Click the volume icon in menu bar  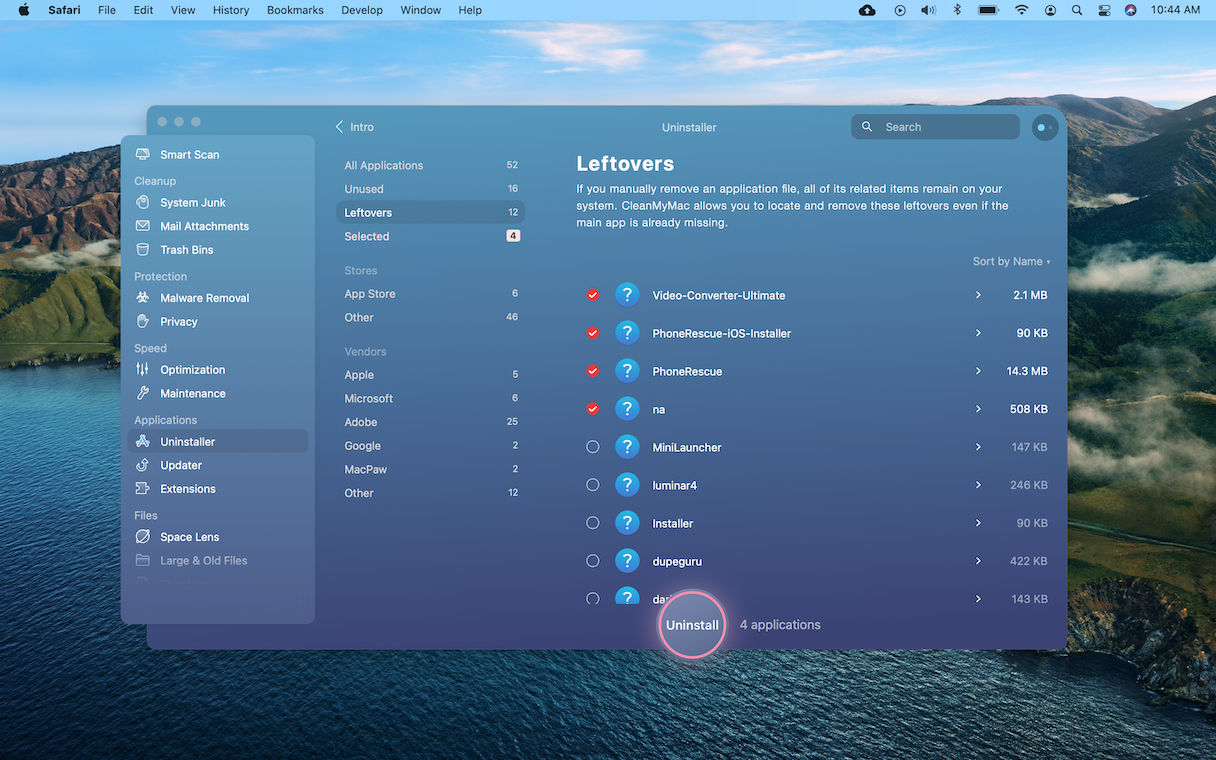[928, 10]
